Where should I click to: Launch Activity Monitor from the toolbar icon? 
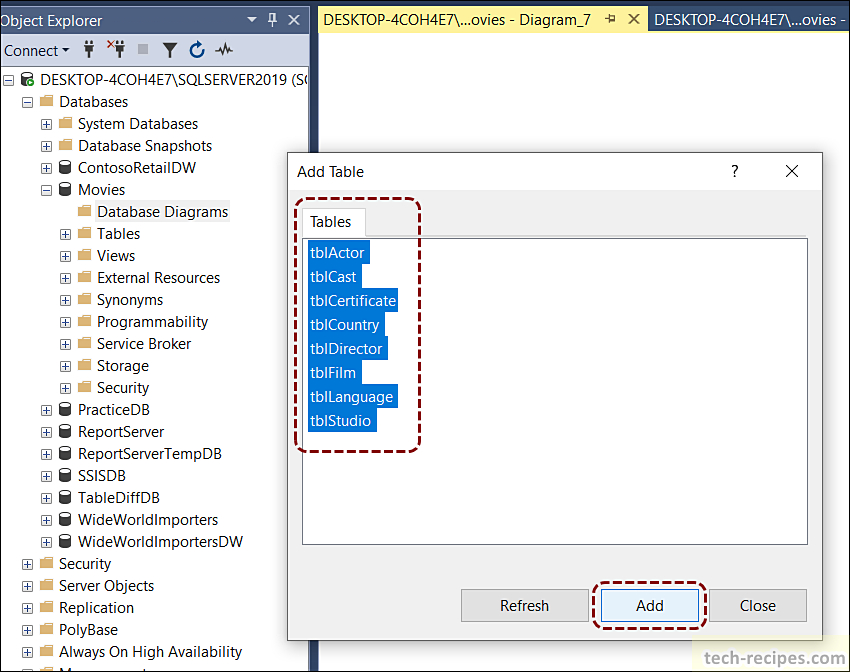(x=223, y=50)
